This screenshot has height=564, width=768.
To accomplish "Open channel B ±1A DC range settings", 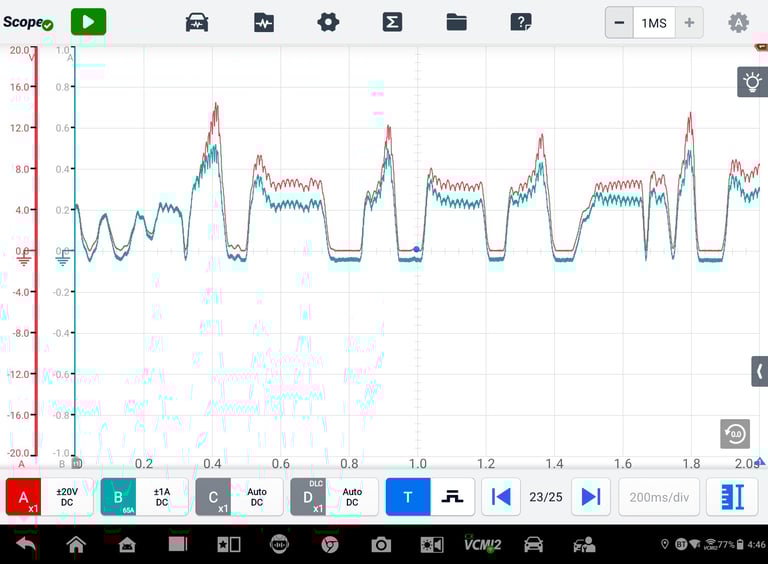I will [x=162, y=497].
